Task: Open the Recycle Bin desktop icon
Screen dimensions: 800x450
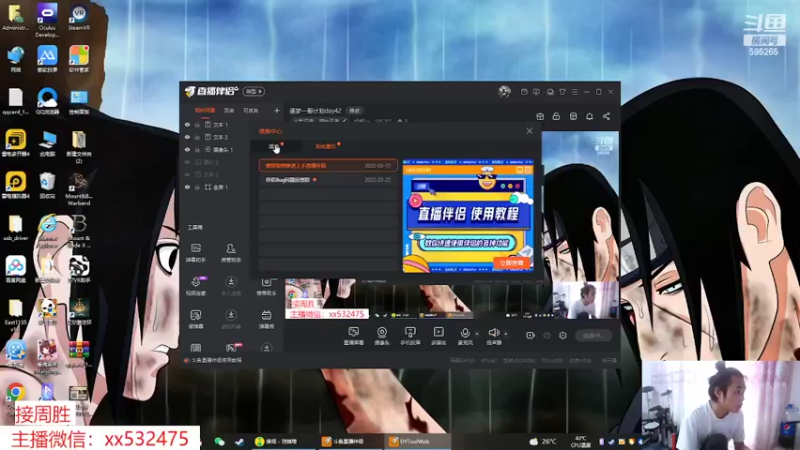Action: [x=47, y=186]
